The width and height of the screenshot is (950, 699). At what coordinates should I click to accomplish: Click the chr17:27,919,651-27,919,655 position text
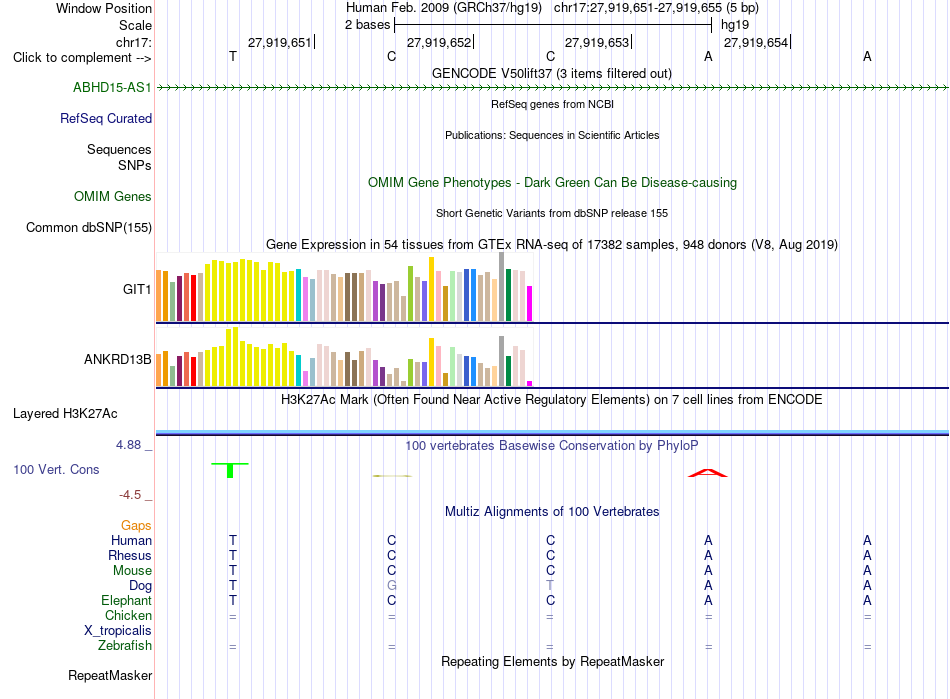(x=656, y=8)
